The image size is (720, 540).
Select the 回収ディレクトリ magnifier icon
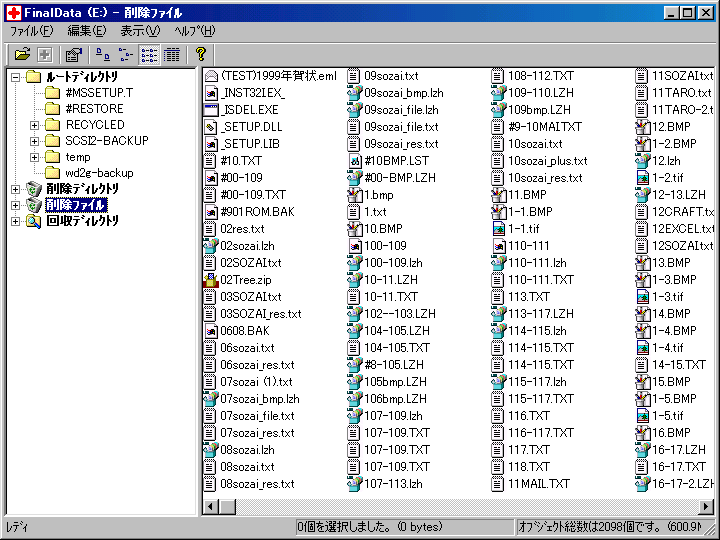[34, 221]
